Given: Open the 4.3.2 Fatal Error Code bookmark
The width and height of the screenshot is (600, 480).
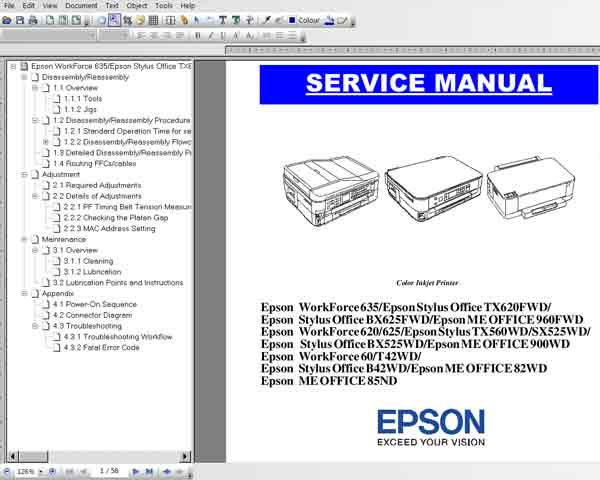Looking at the screenshot, I should [101, 348].
